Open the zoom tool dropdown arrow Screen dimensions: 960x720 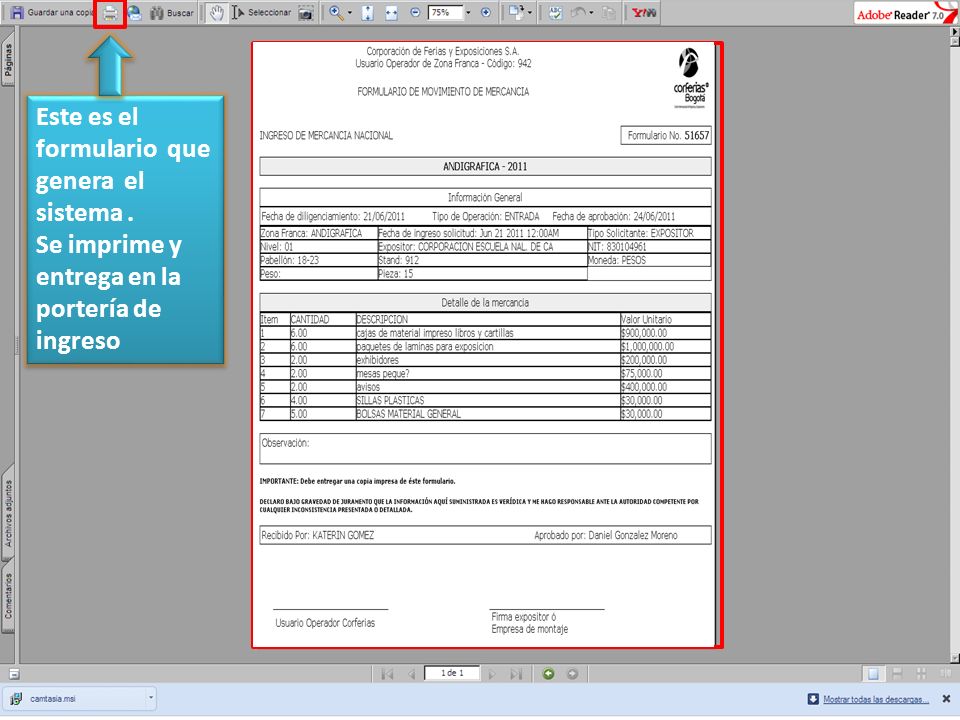click(350, 13)
